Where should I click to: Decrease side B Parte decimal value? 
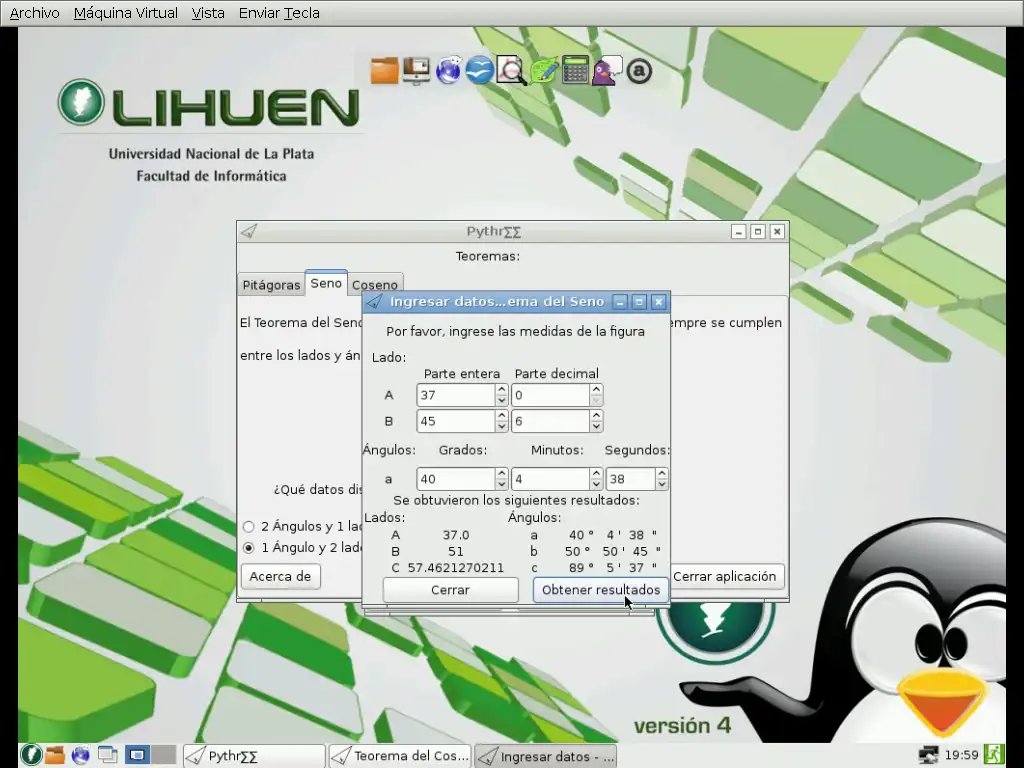(596, 426)
